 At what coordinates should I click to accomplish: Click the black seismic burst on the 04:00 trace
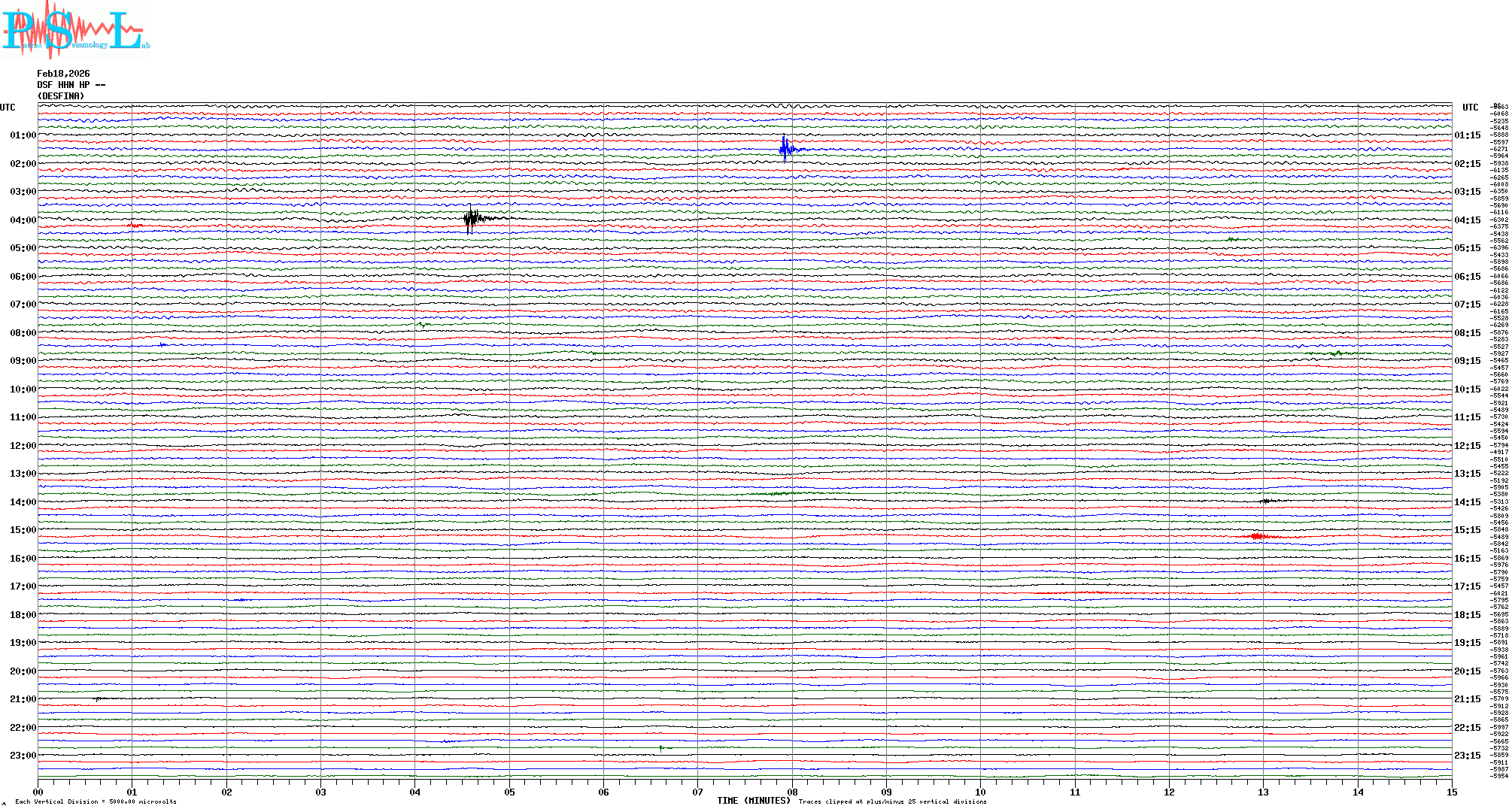(x=472, y=219)
